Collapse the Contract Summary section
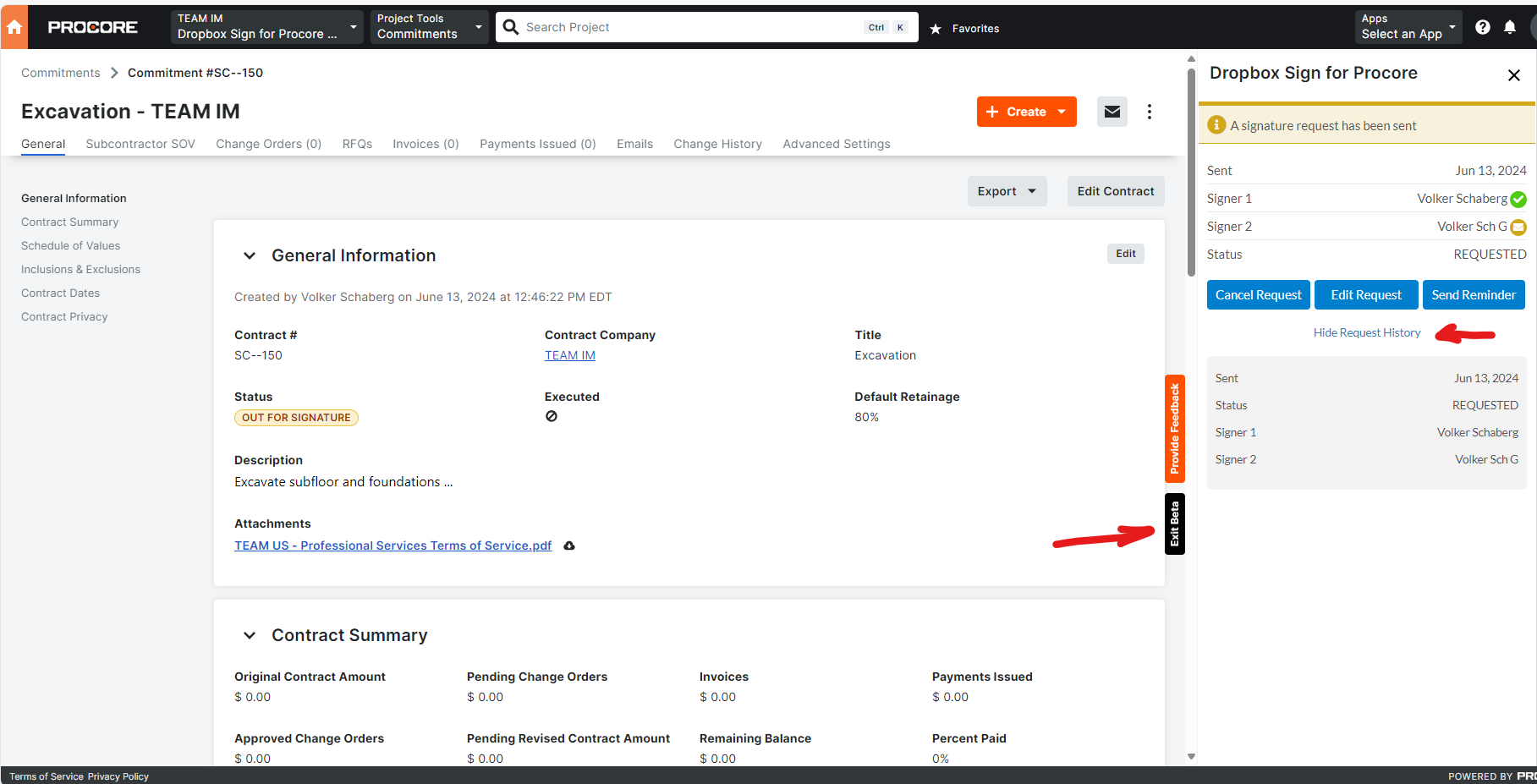Image resolution: width=1537 pixels, height=784 pixels. point(250,635)
